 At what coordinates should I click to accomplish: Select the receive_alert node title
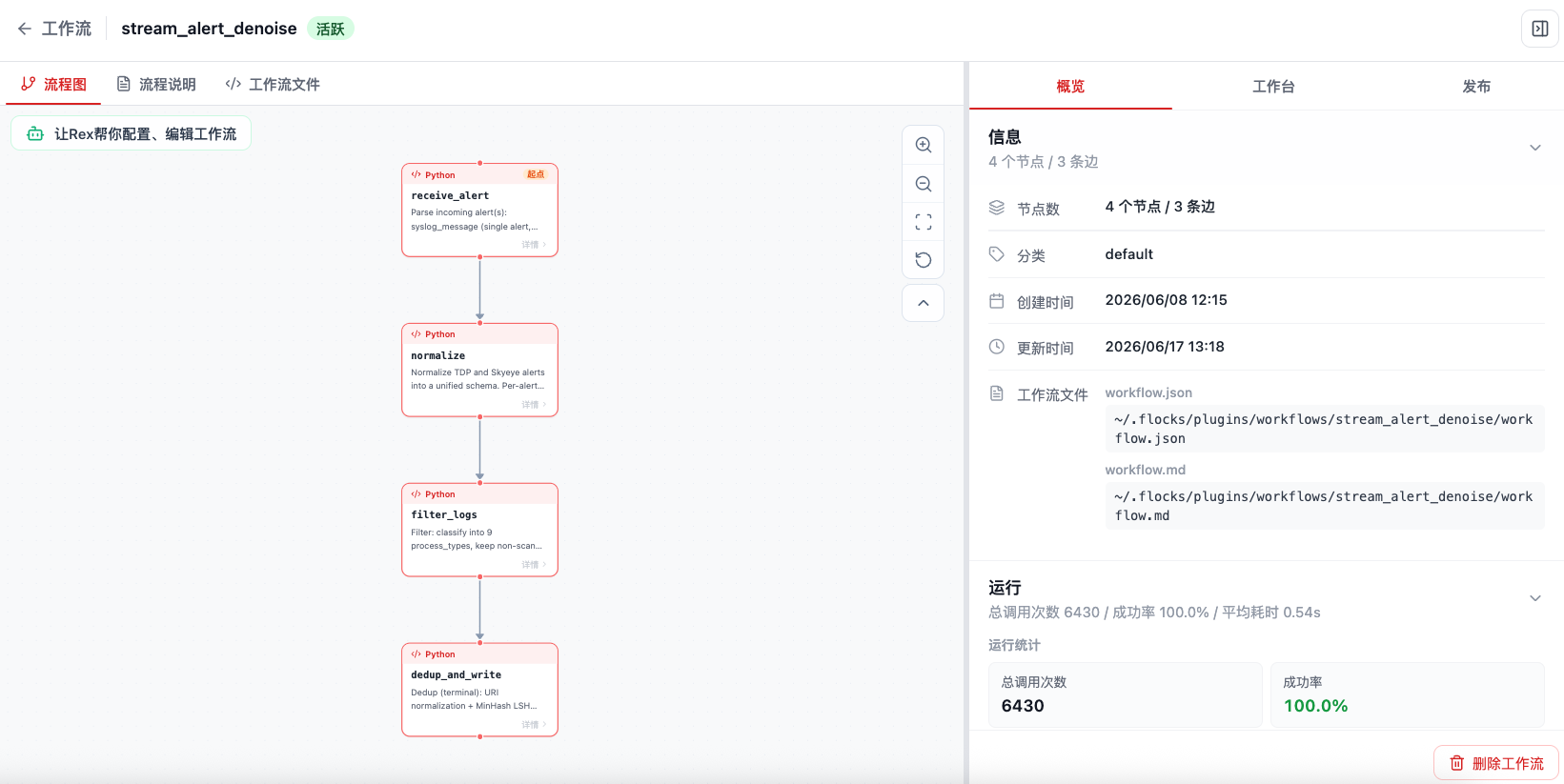pos(450,195)
